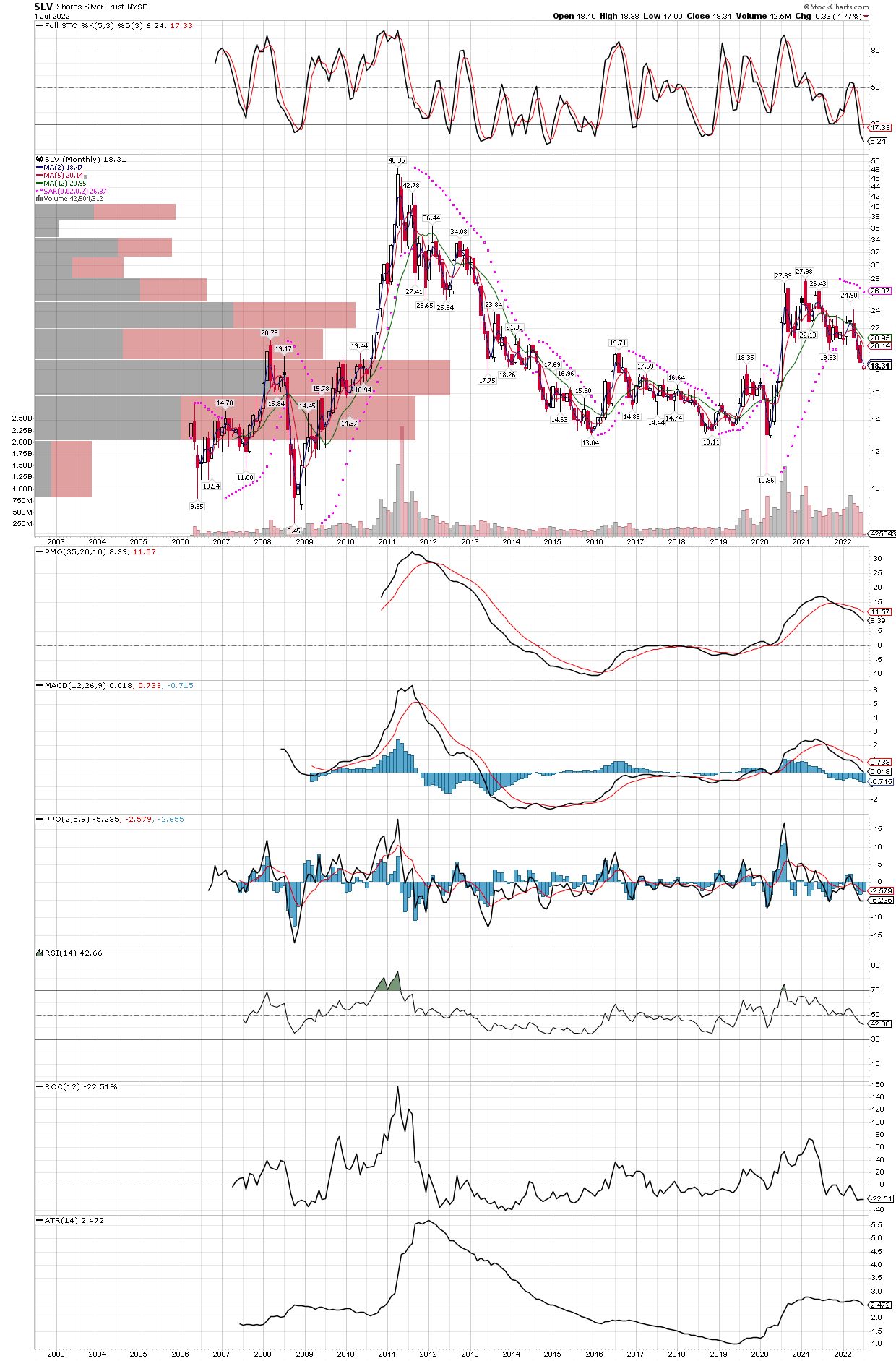896x1361 pixels.
Task: Click the 42.78 price annotation
Action: 411,185
